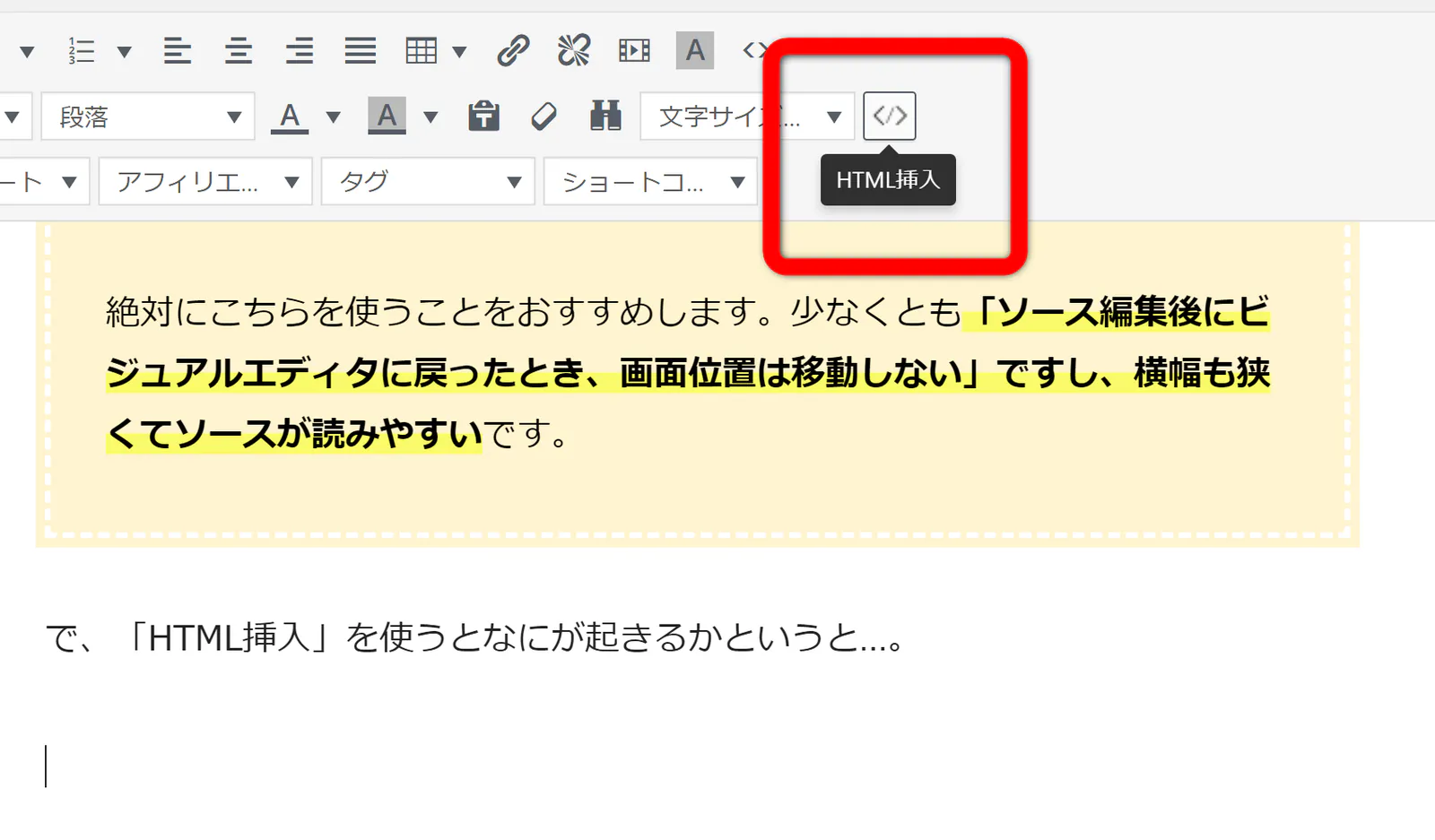Image resolution: width=1435 pixels, height=840 pixels.
Task: Open the background color picker arrow
Action: 430,117
